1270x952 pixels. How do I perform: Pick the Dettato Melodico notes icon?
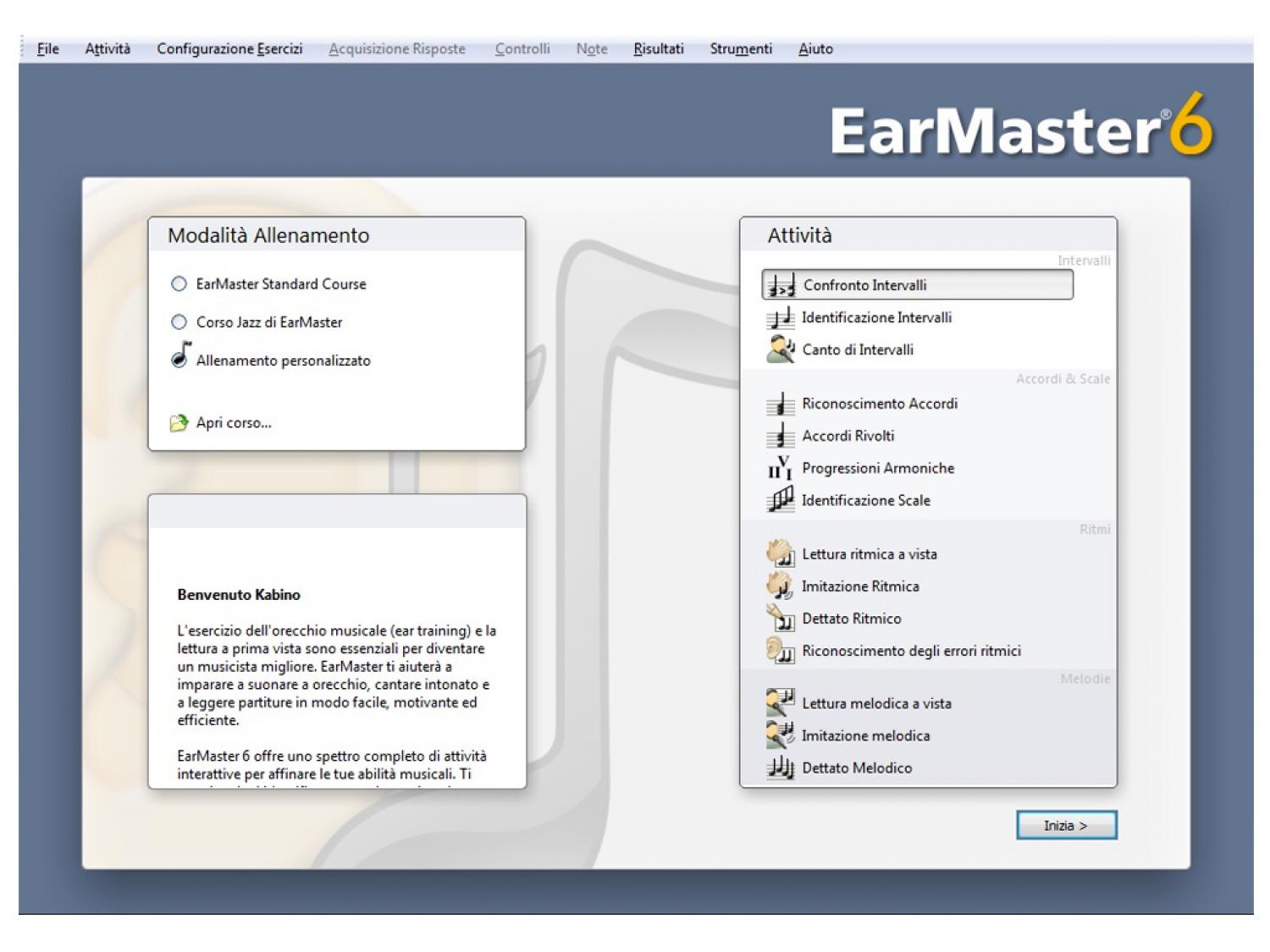(780, 768)
